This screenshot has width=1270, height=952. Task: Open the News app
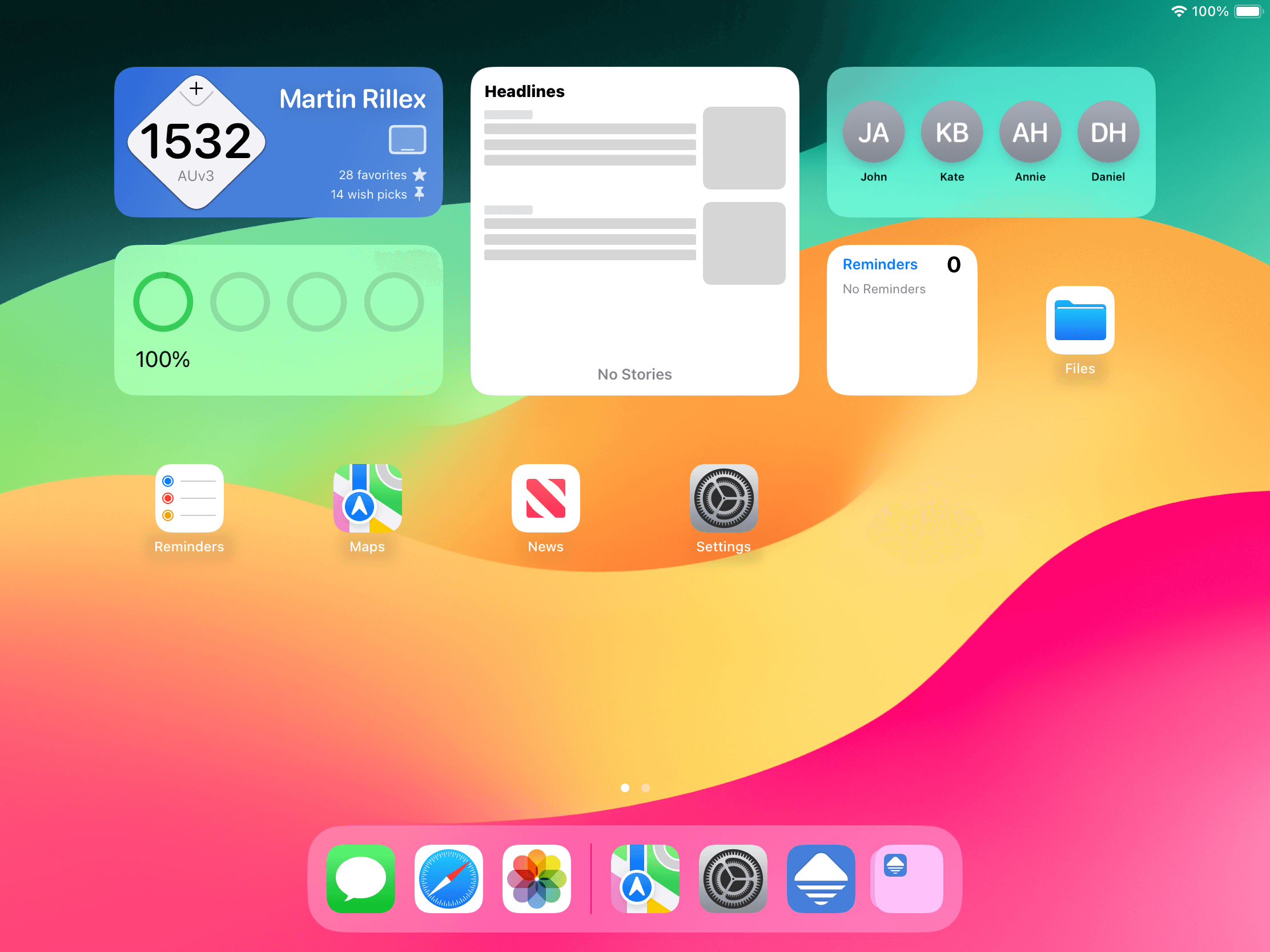point(545,498)
